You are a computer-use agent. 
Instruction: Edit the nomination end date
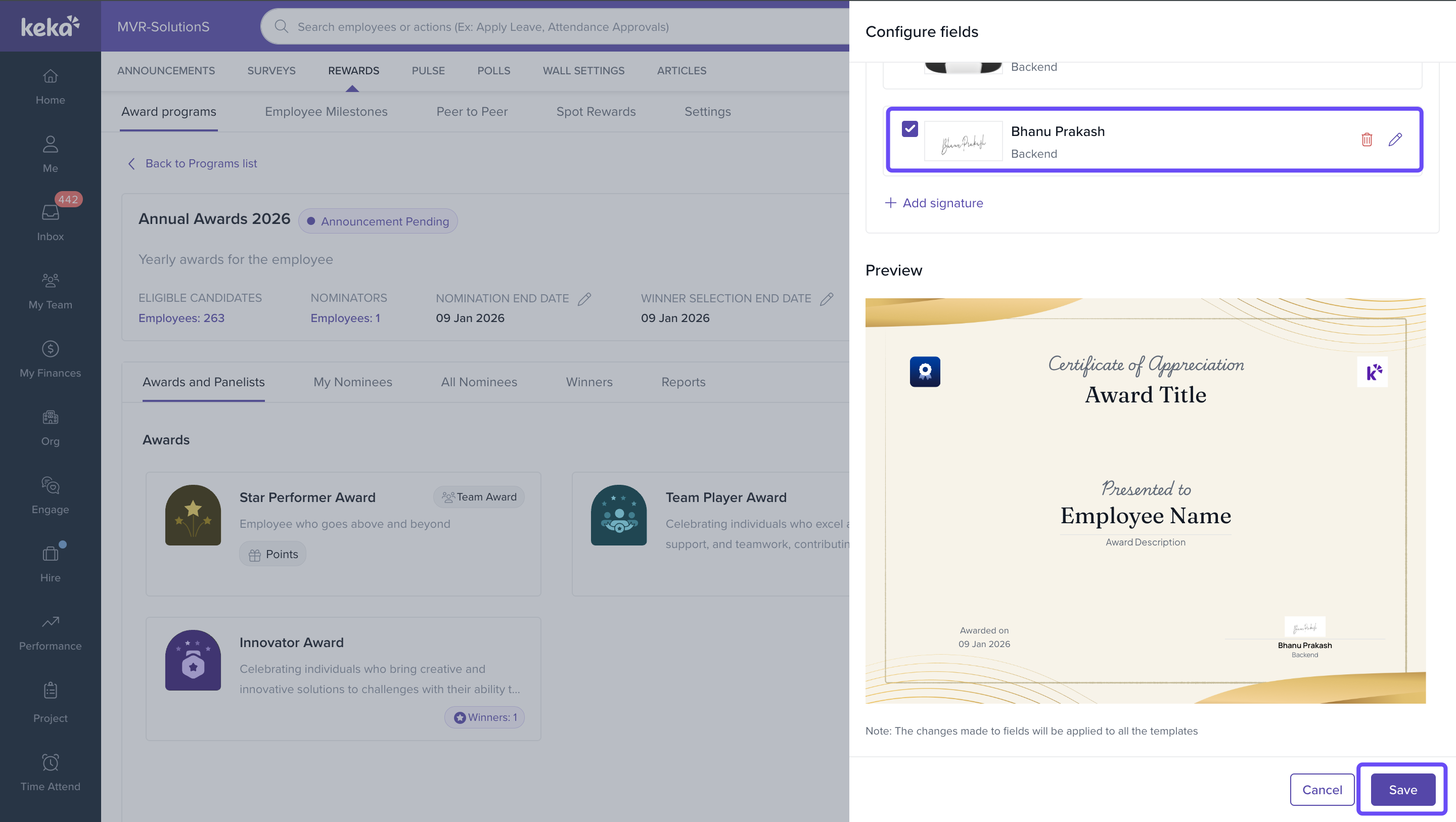coord(584,298)
